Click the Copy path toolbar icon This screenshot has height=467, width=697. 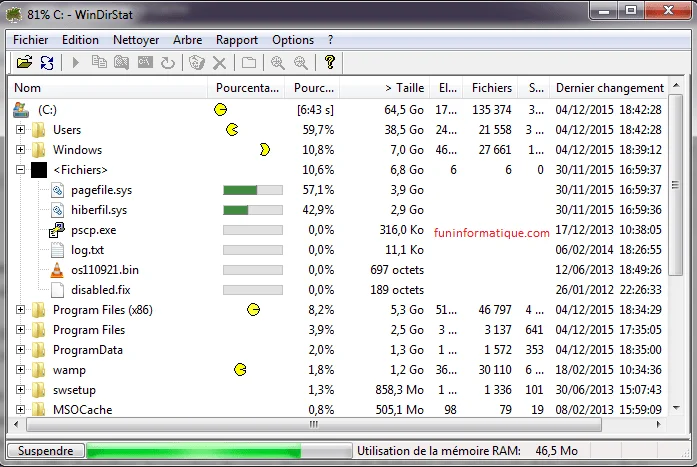point(99,63)
